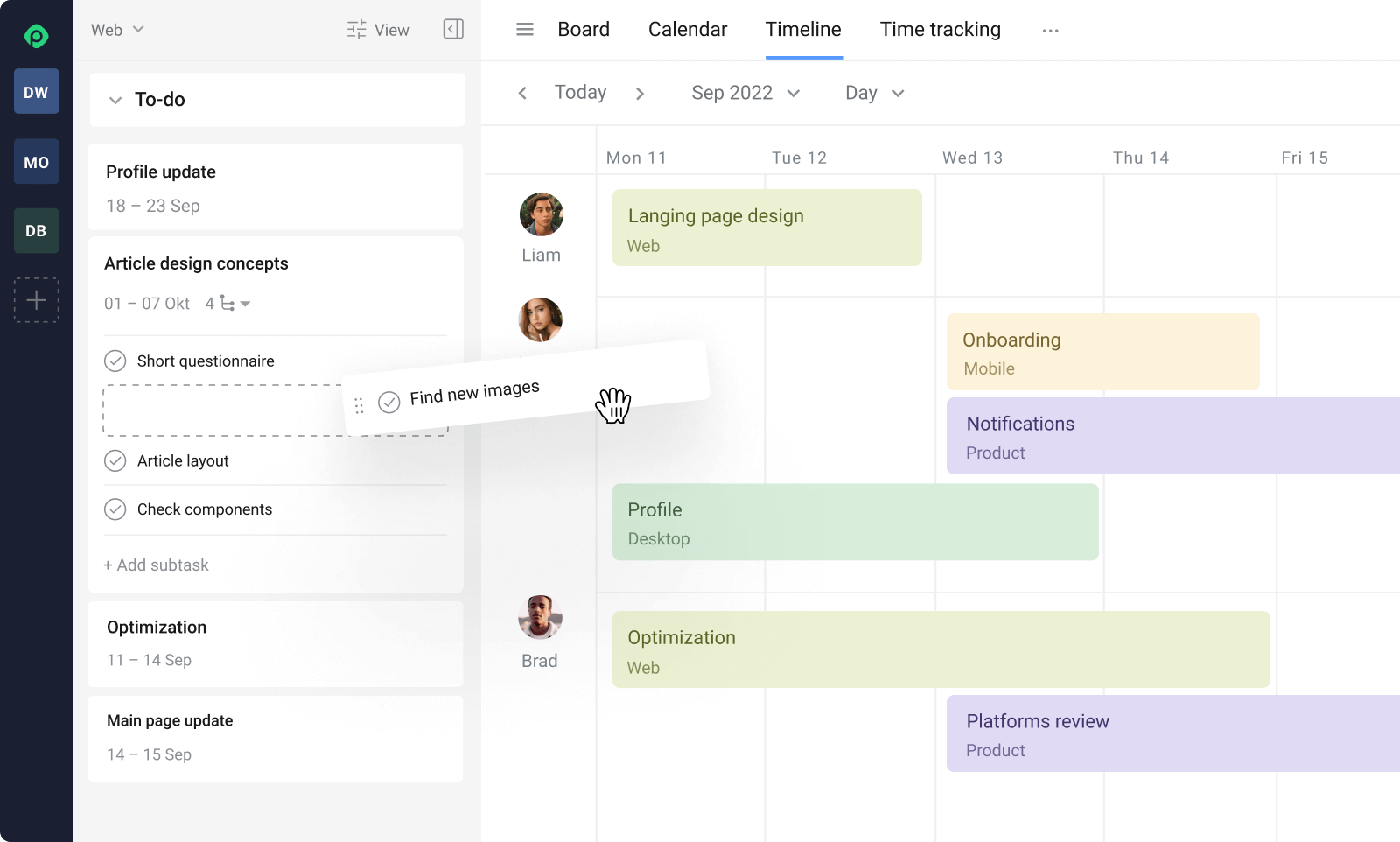Go to previous period with left arrow
This screenshot has height=842, width=1400.
[x=522, y=93]
